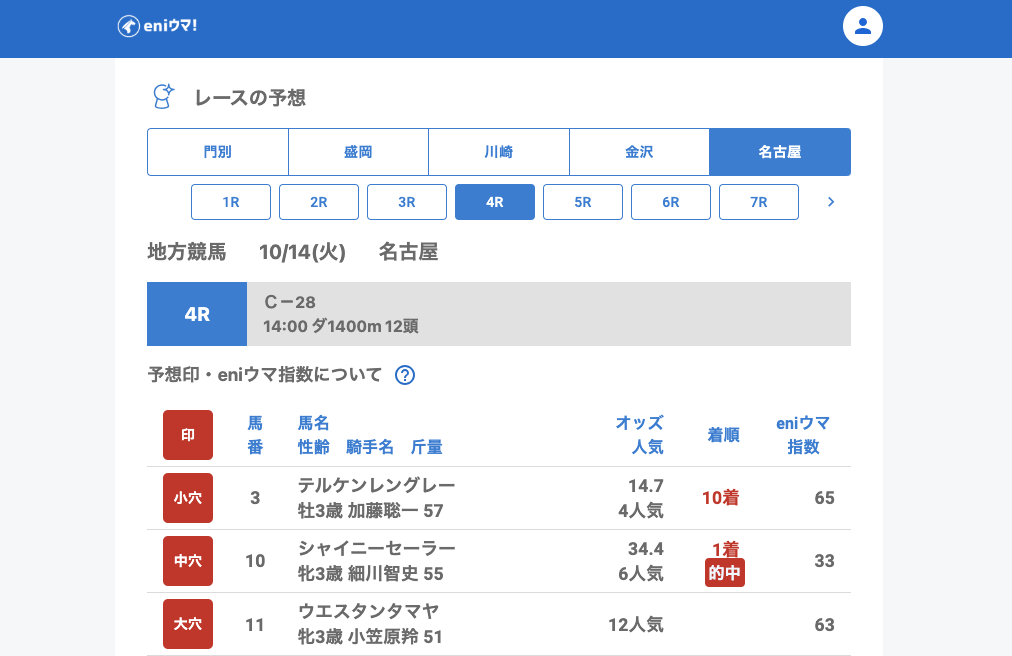
Task: Open the 金沢 racecourse tab
Action: coord(639,152)
